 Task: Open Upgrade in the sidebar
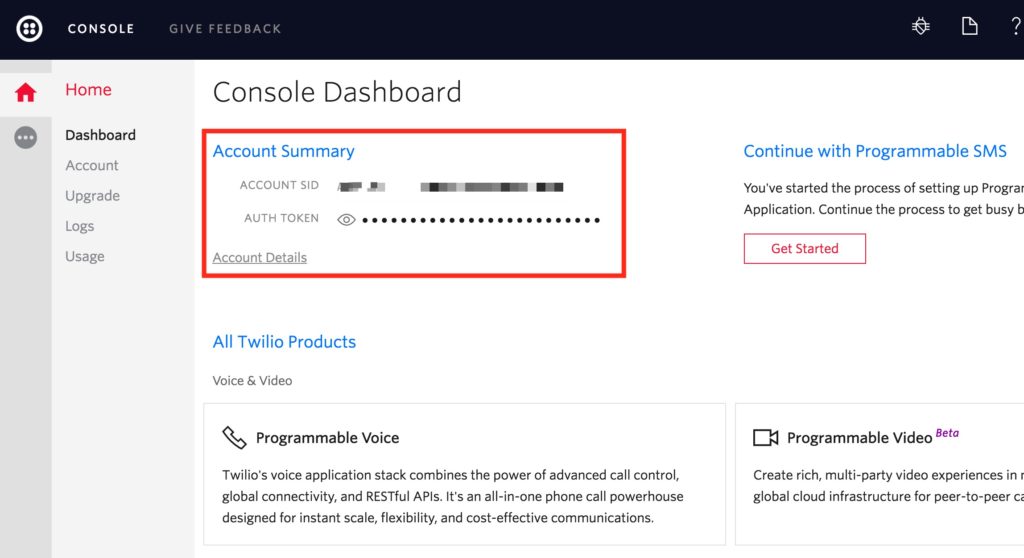(92, 196)
